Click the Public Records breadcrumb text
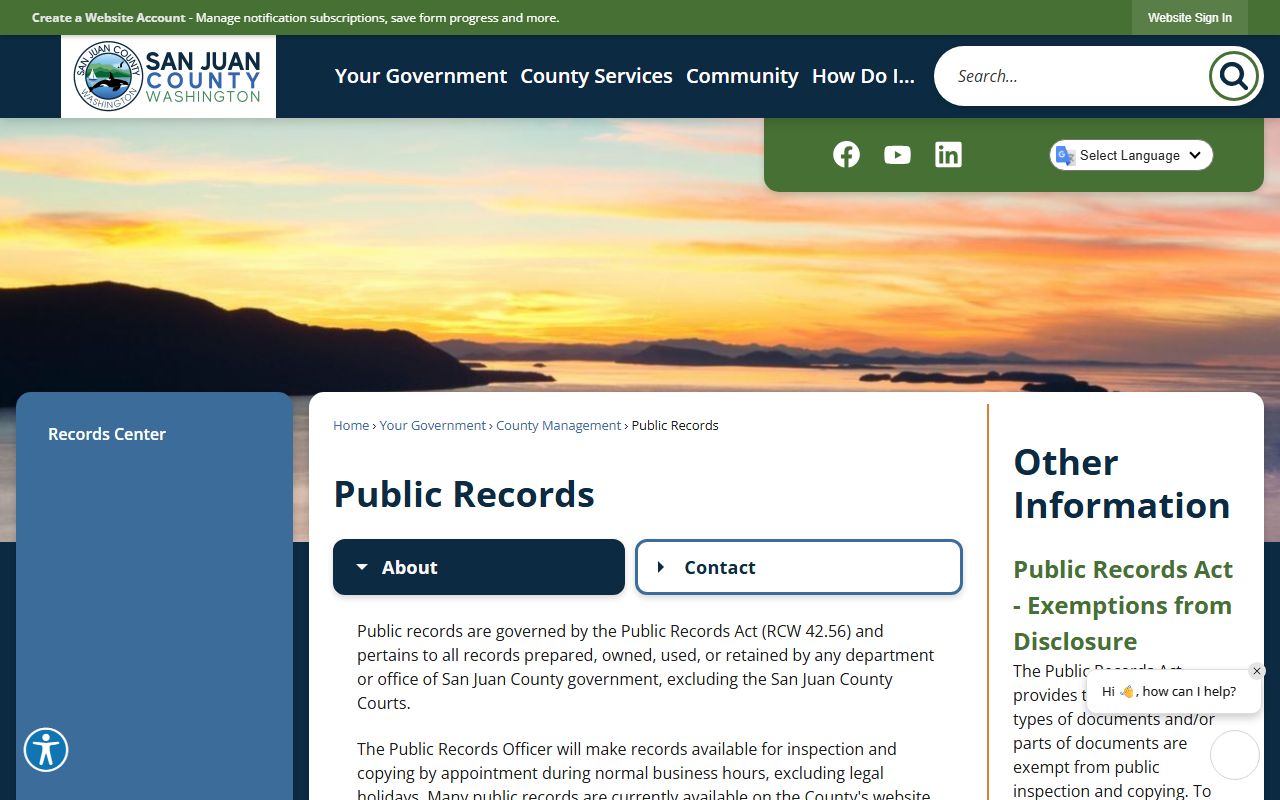Screen dimensions: 1280x800 coord(675,425)
